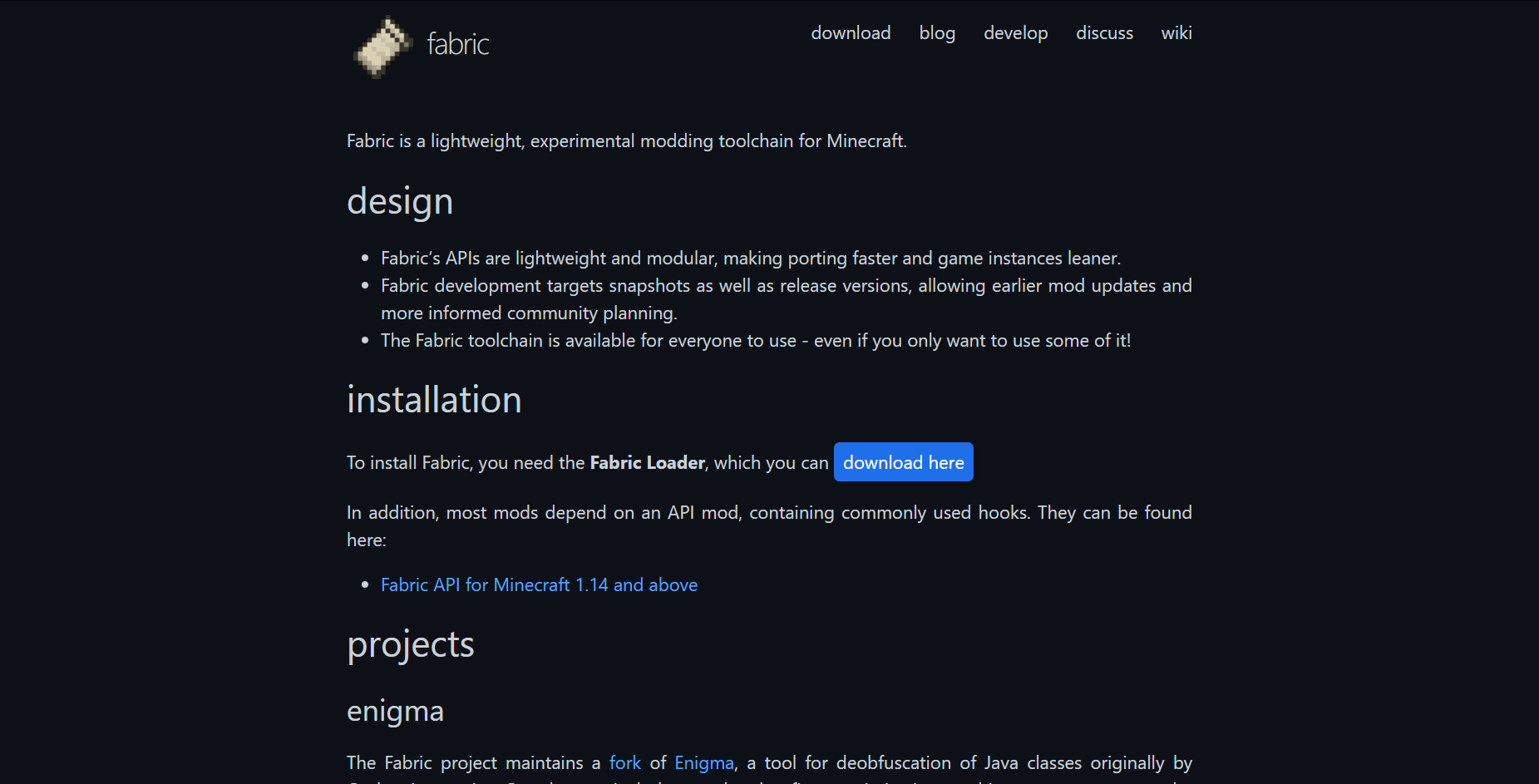This screenshot has width=1539, height=784.
Task: Click the installation section heading
Action: tap(434, 400)
